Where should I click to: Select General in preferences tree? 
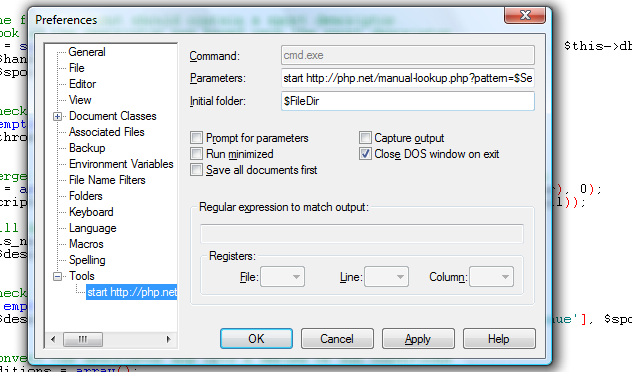87,52
